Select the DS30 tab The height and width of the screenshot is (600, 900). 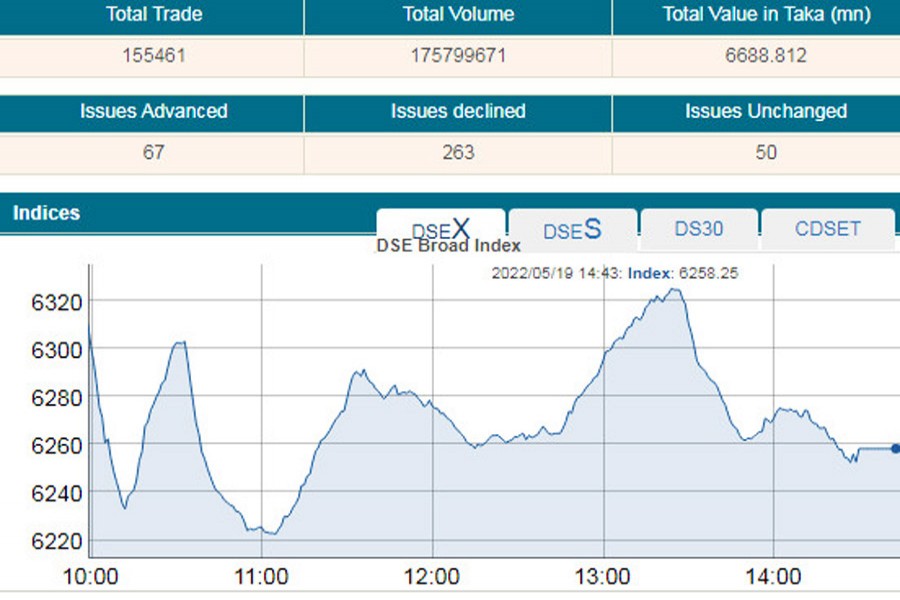coord(698,228)
